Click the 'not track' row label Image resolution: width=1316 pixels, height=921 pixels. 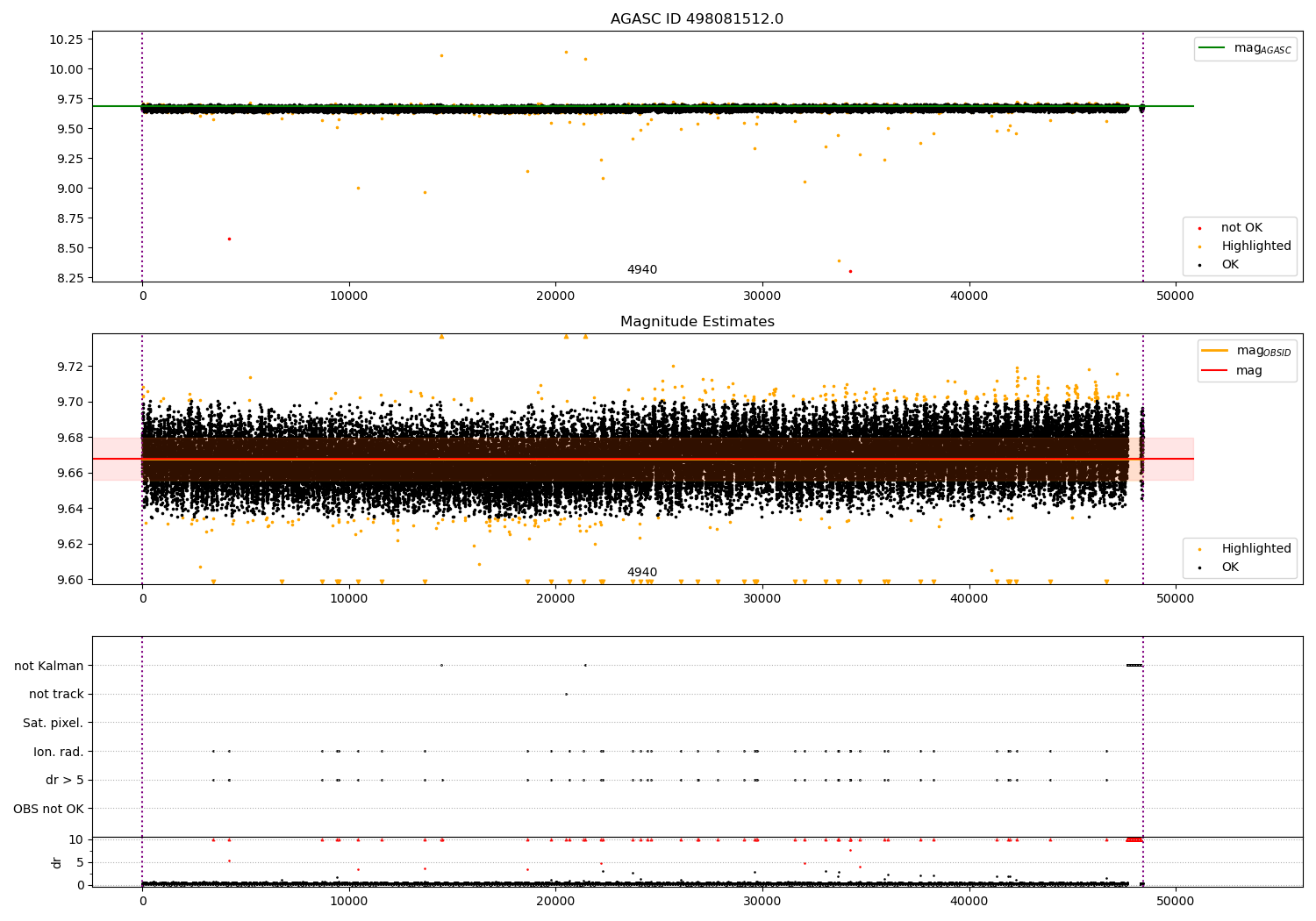point(56,694)
